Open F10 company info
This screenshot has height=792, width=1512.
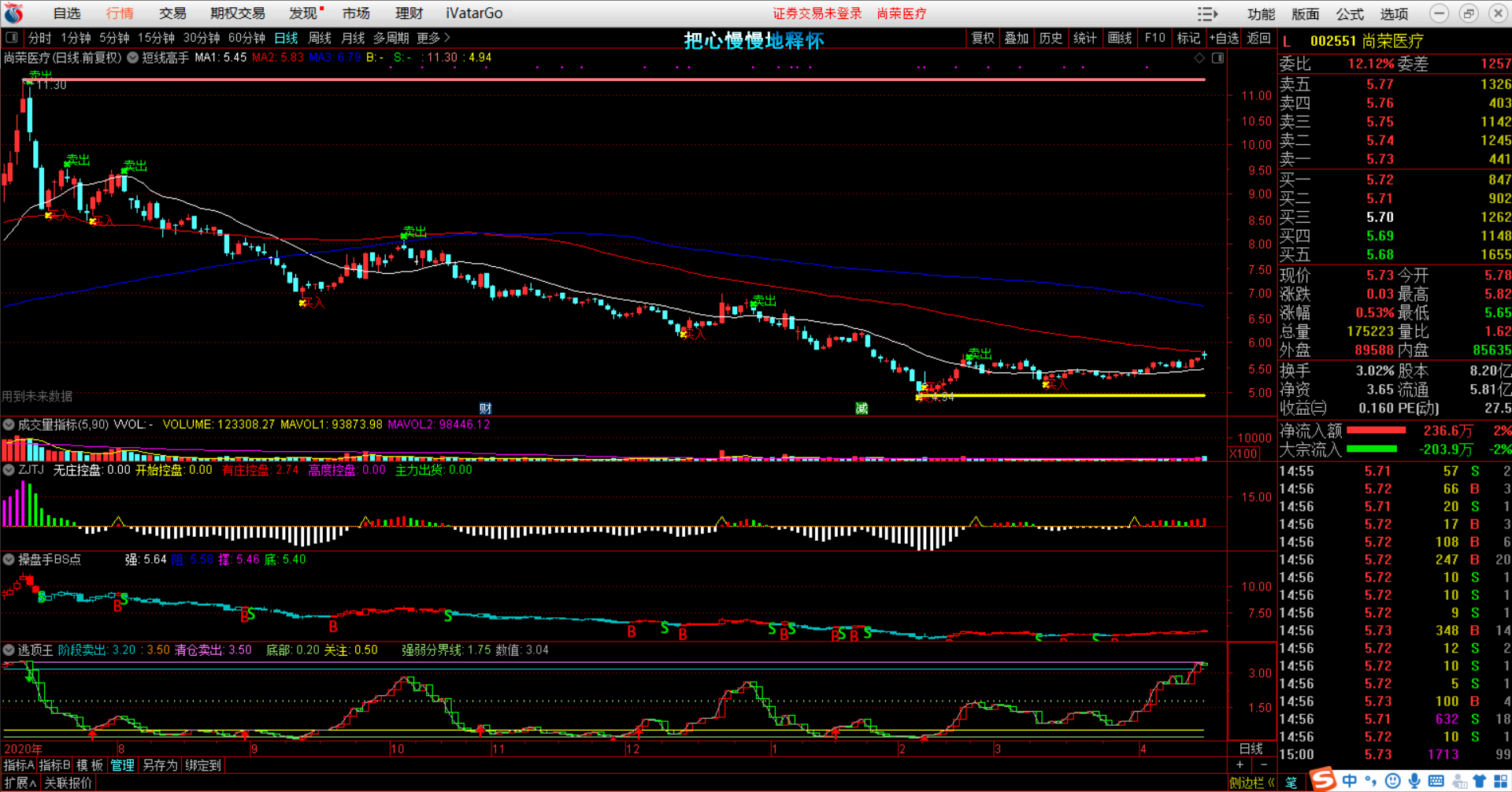[x=1154, y=38]
